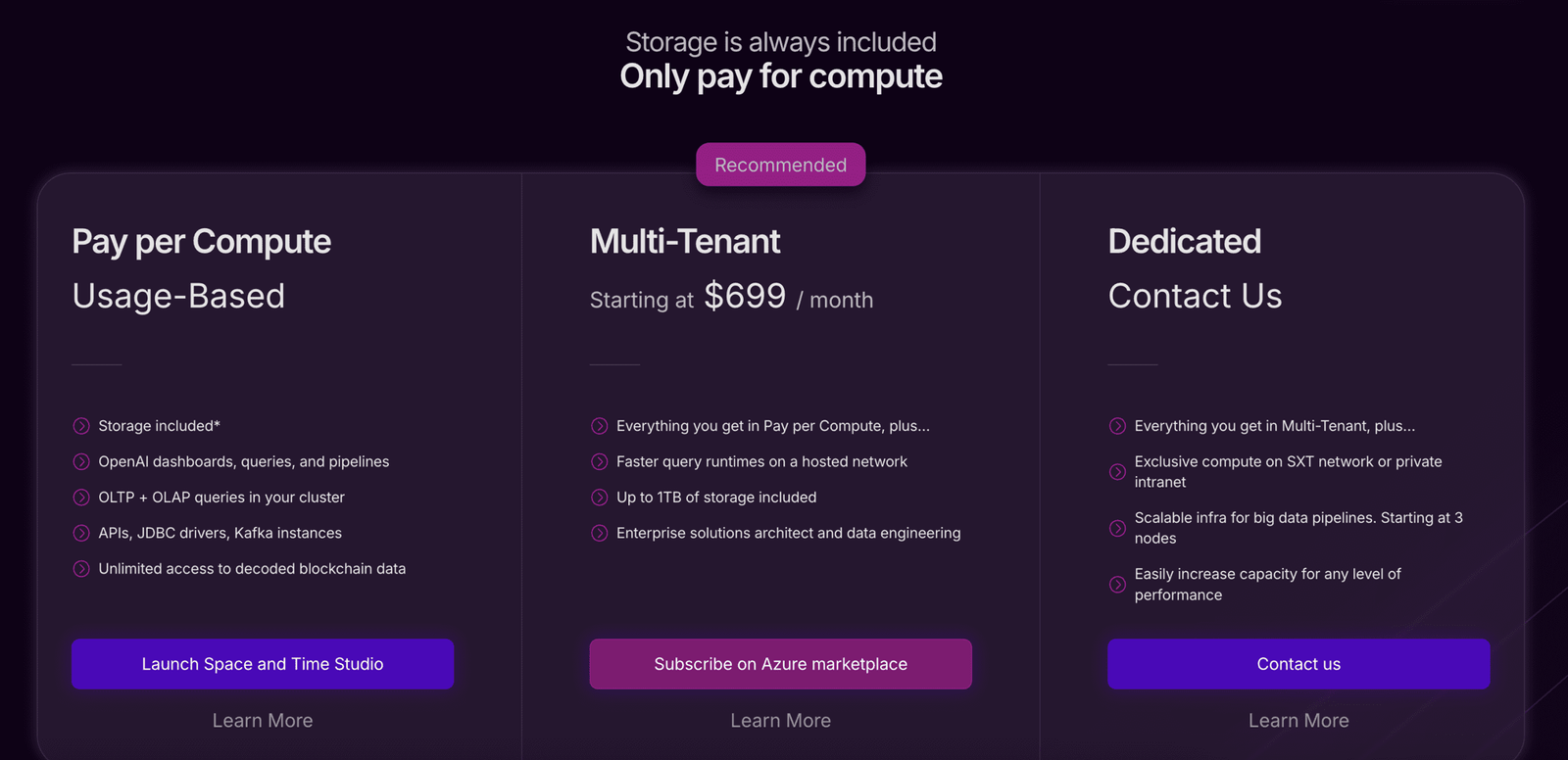The width and height of the screenshot is (1568, 760).
Task: Click the Contact us button
Action: 1298,664
